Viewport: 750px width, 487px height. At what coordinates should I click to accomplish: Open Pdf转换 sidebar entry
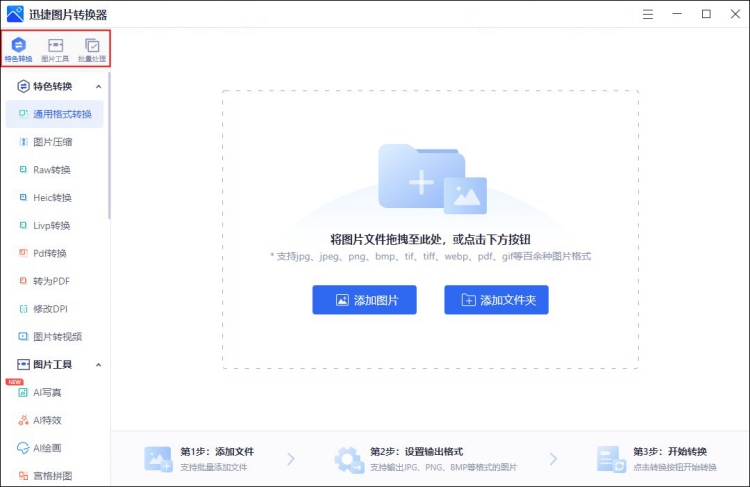[50, 253]
